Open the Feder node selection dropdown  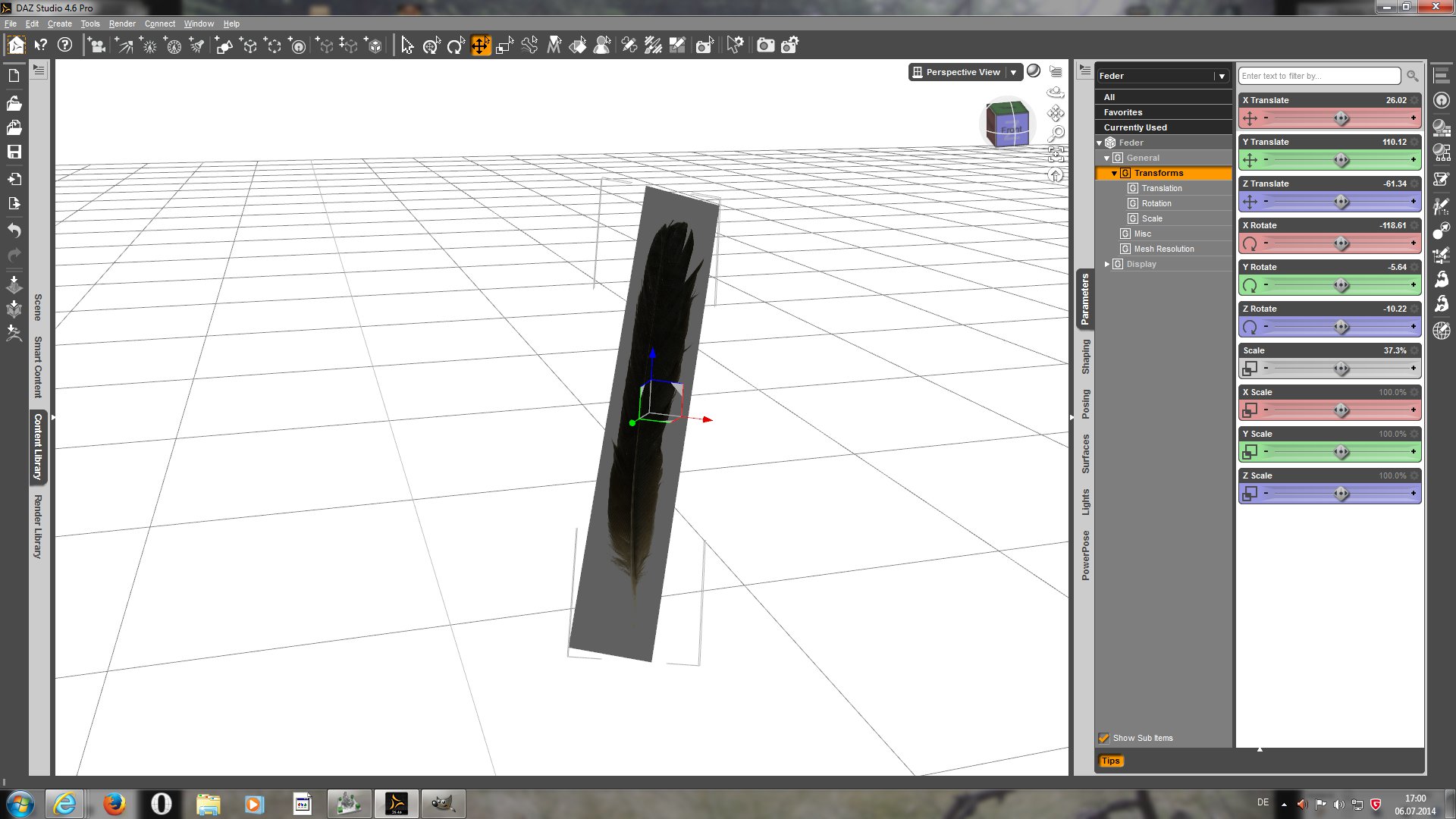point(1221,76)
